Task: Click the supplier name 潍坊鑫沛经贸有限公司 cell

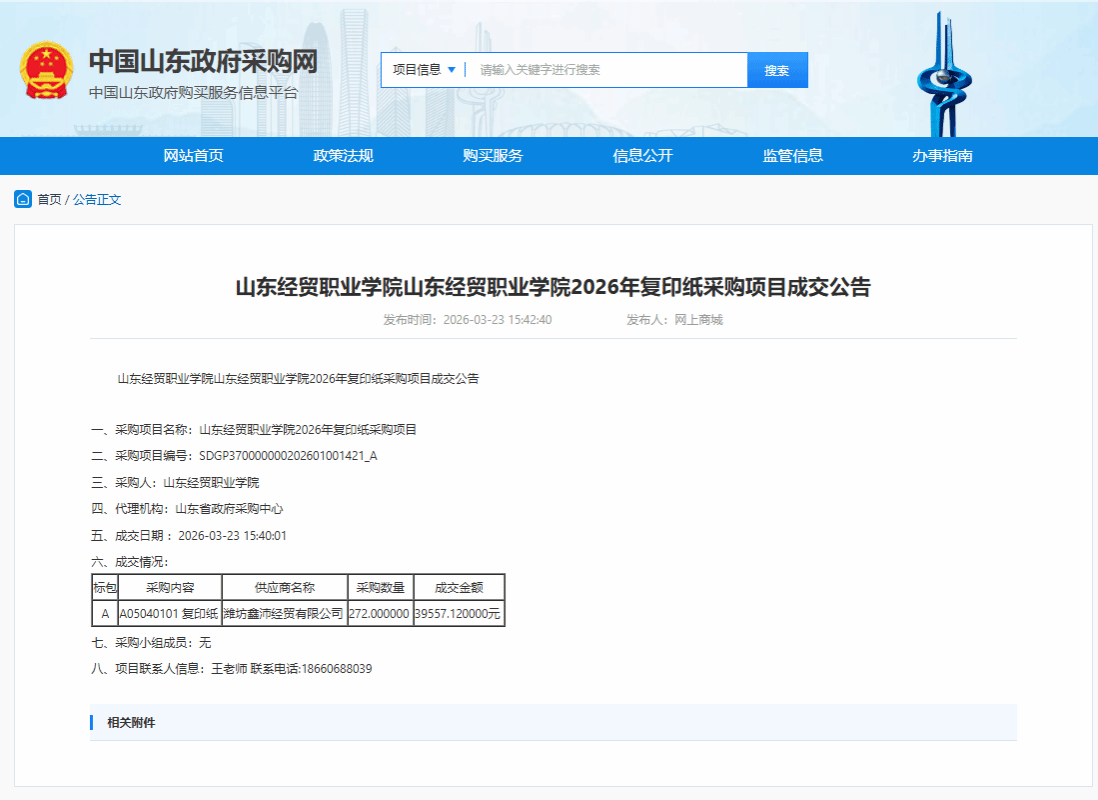Action: click(x=283, y=613)
